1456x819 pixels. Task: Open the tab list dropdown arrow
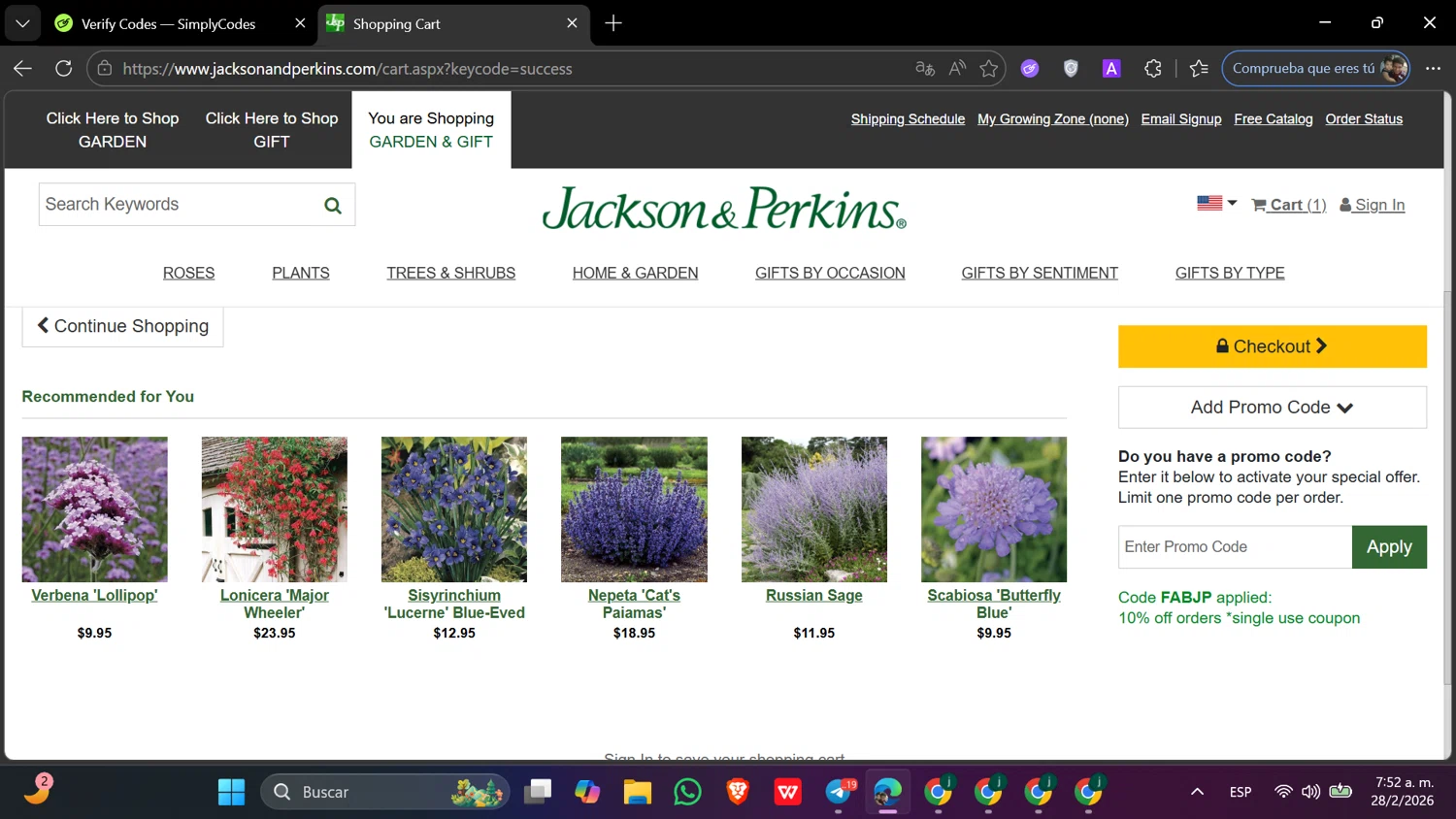coord(21,23)
